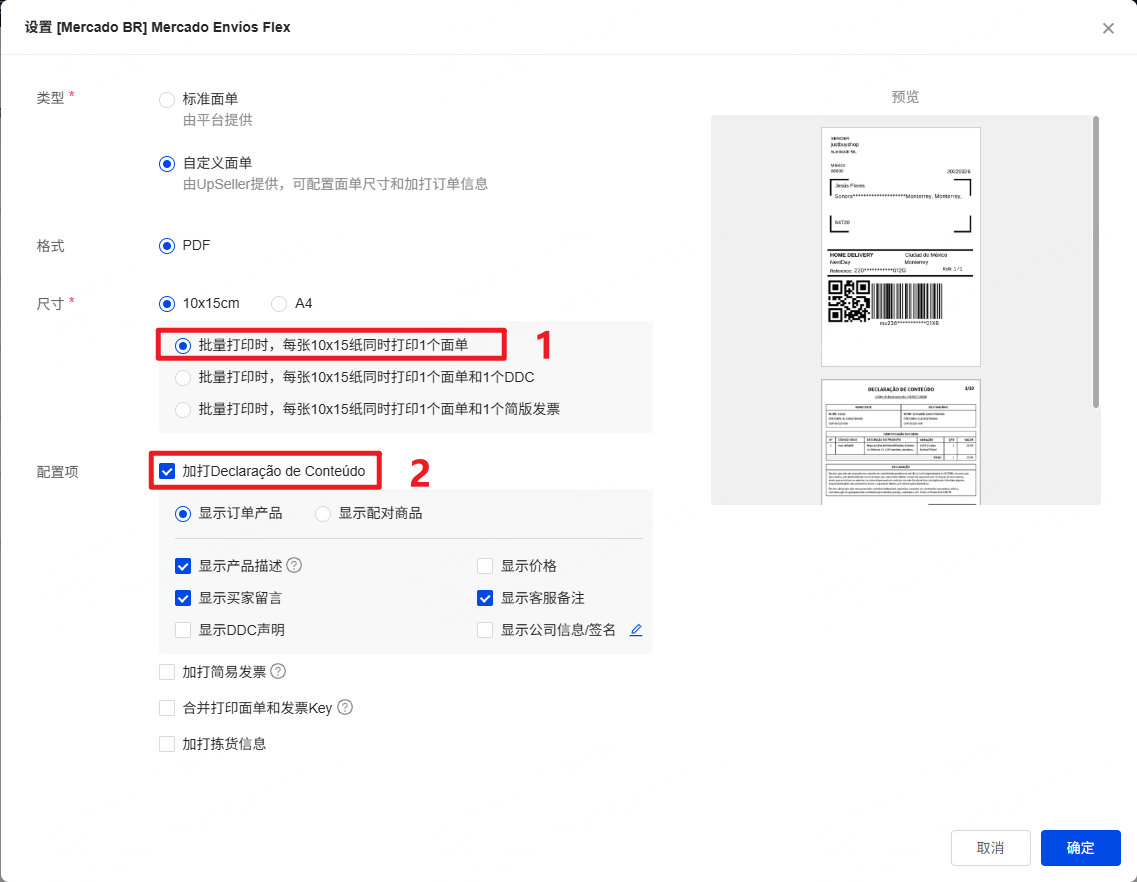1137x882 pixels.
Task: Click help icon beside 显示产品描述
Action: click(294, 565)
